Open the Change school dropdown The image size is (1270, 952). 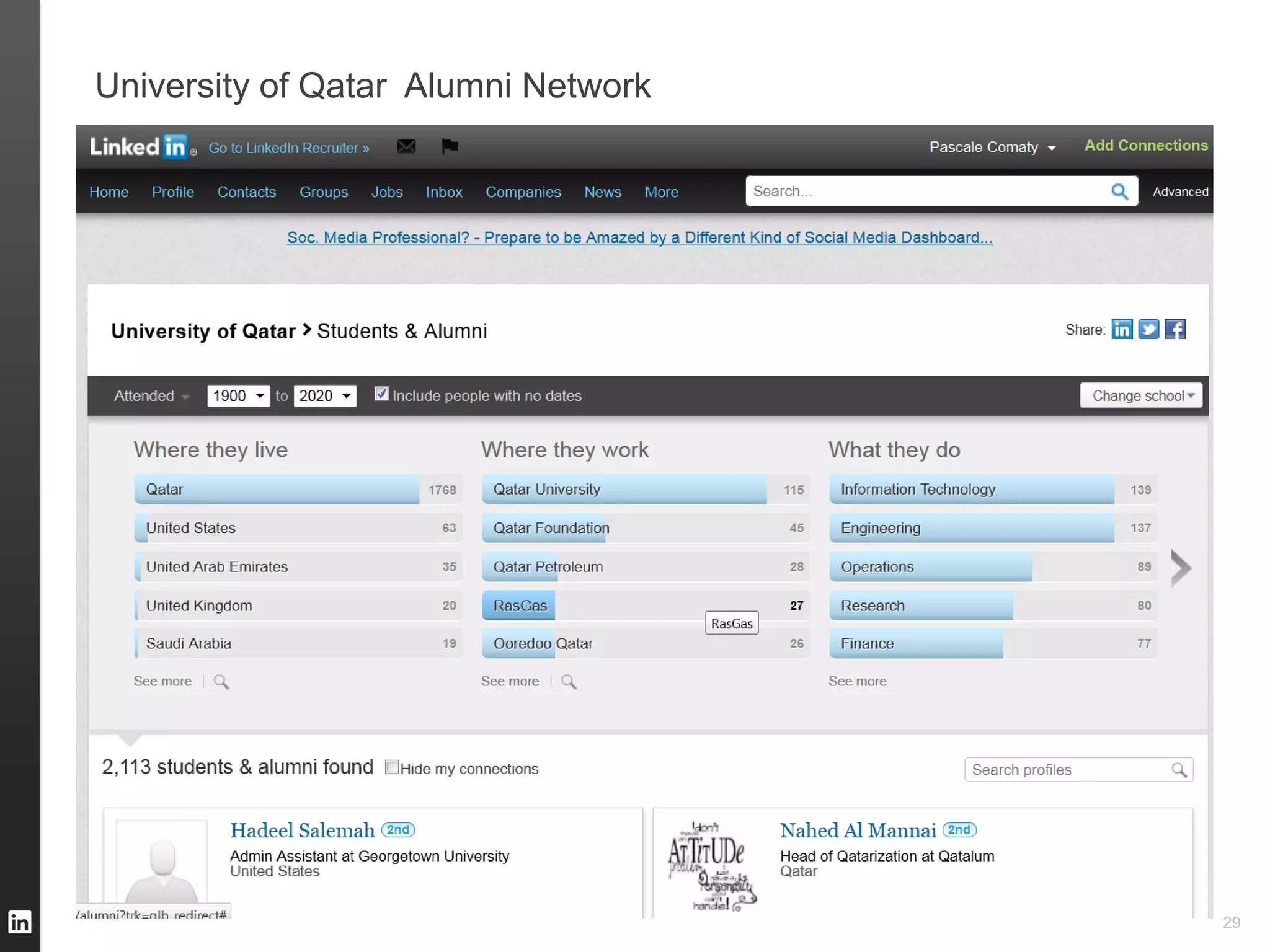1141,395
